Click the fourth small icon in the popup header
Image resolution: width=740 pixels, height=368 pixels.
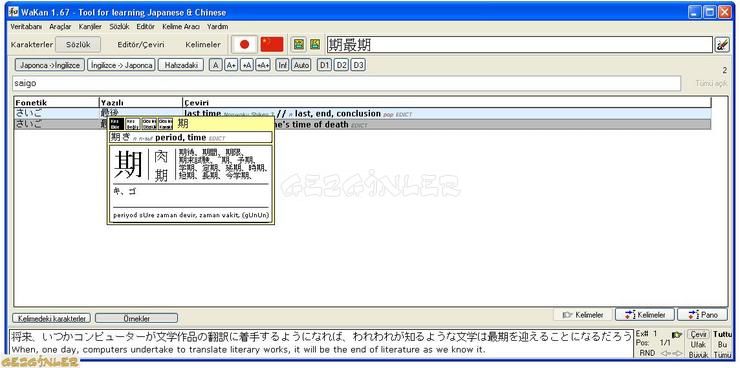coord(165,124)
